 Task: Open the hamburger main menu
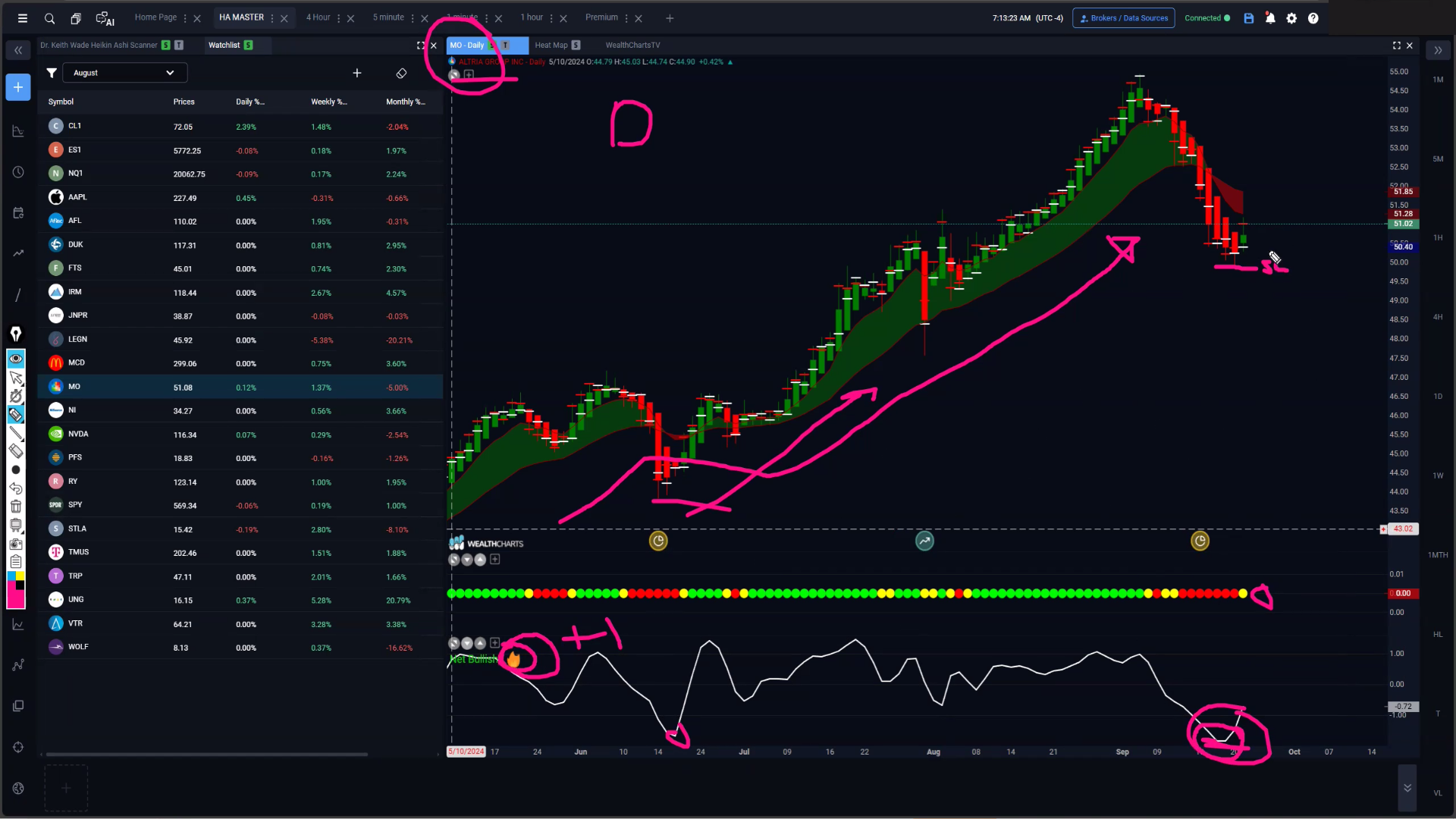coord(23,18)
